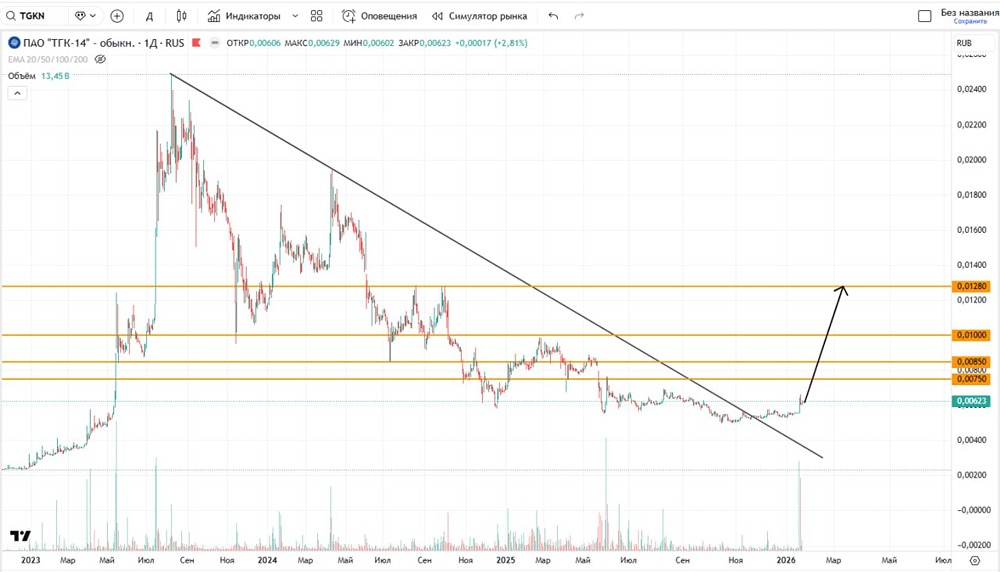Click the МИН 0,00602 low value
Screen dimensions: 1000x572
point(369,43)
